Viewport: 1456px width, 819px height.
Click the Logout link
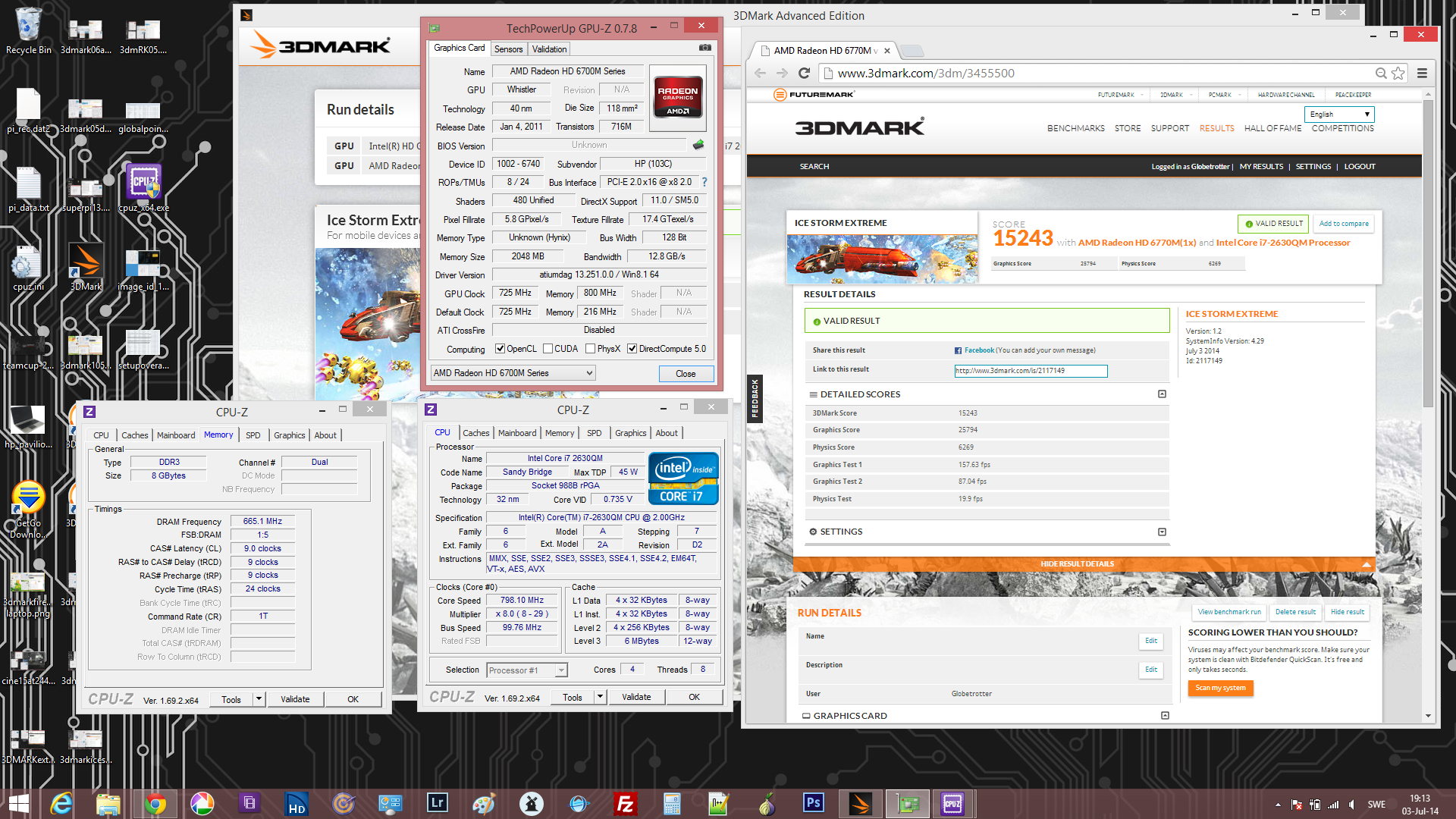pos(1359,167)
